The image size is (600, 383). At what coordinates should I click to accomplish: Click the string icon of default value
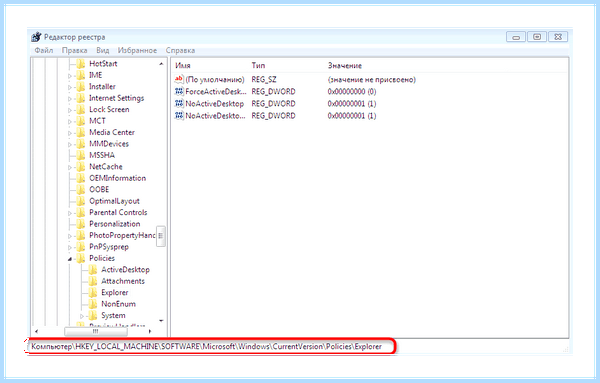pyautogui.click(x=179, y=79)
